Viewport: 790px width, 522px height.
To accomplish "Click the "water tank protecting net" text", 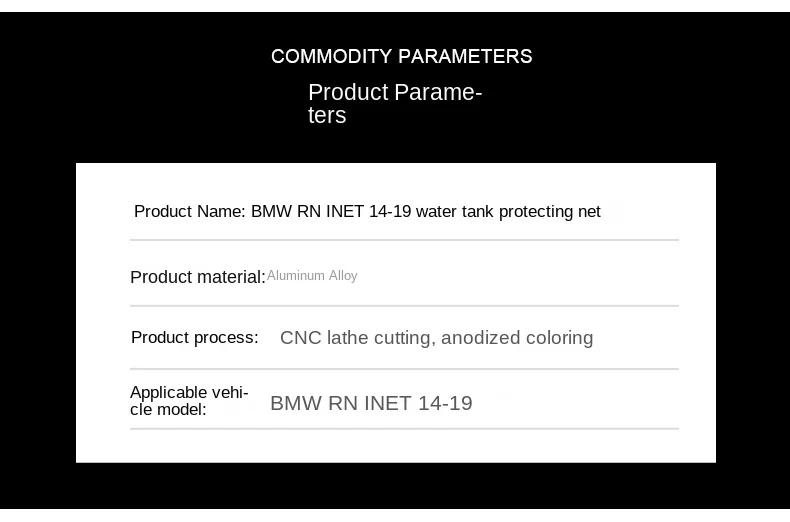I will coord(508,212).
